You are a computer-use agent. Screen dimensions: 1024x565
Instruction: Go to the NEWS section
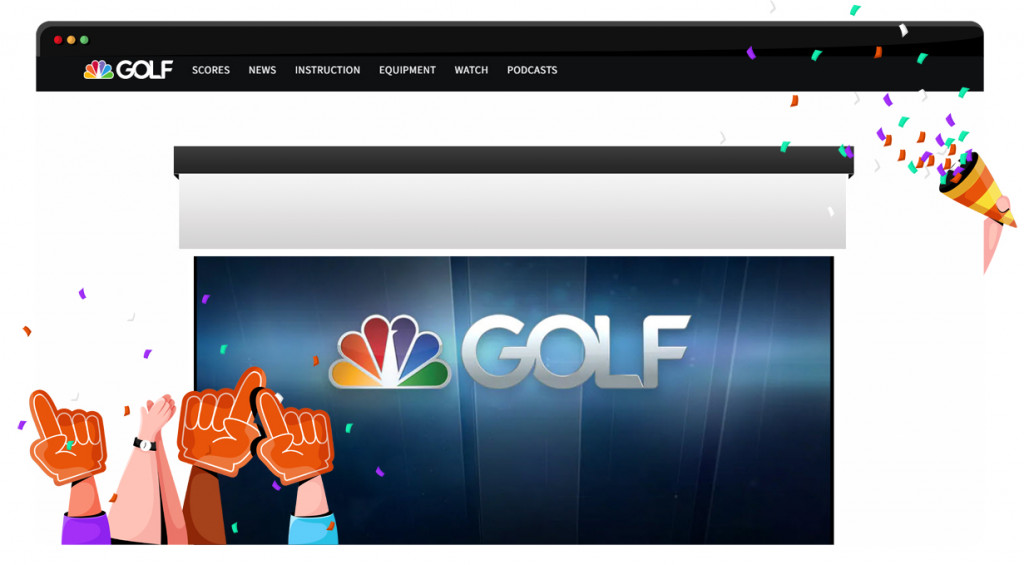point(262,70)
